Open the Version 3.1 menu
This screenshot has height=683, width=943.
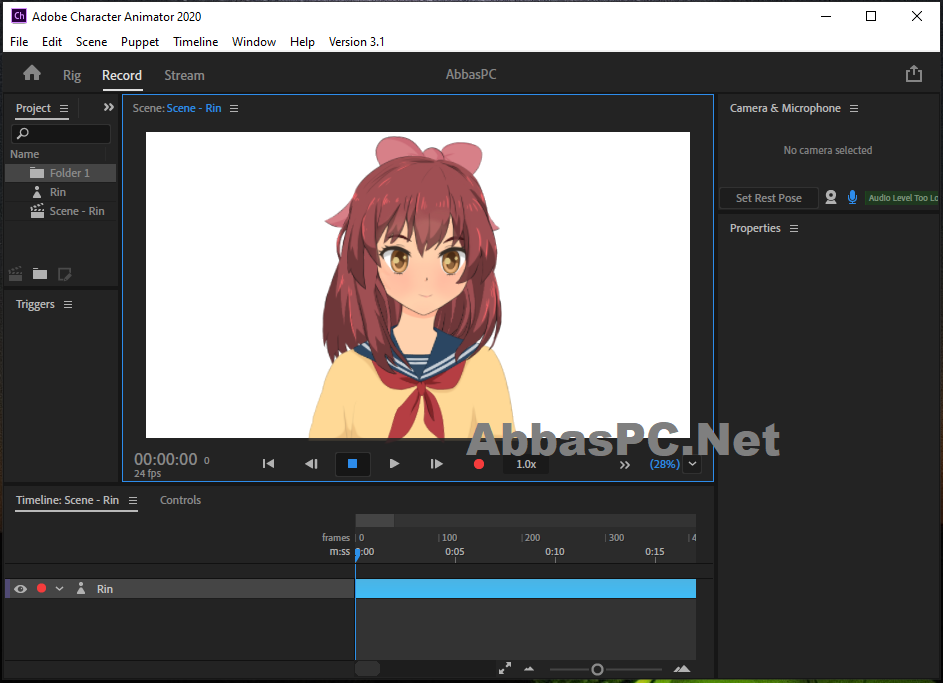(356, 41)
